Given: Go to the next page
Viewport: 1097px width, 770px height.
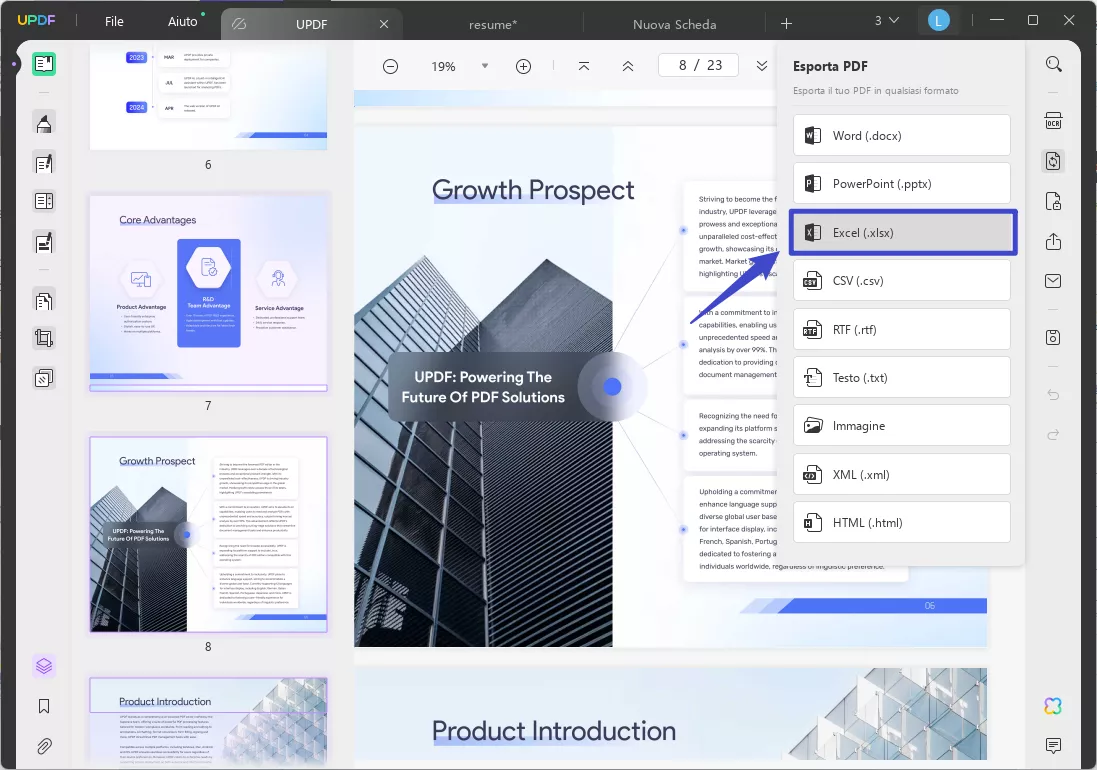Looking at the screenshot, I should click(762, 66).
